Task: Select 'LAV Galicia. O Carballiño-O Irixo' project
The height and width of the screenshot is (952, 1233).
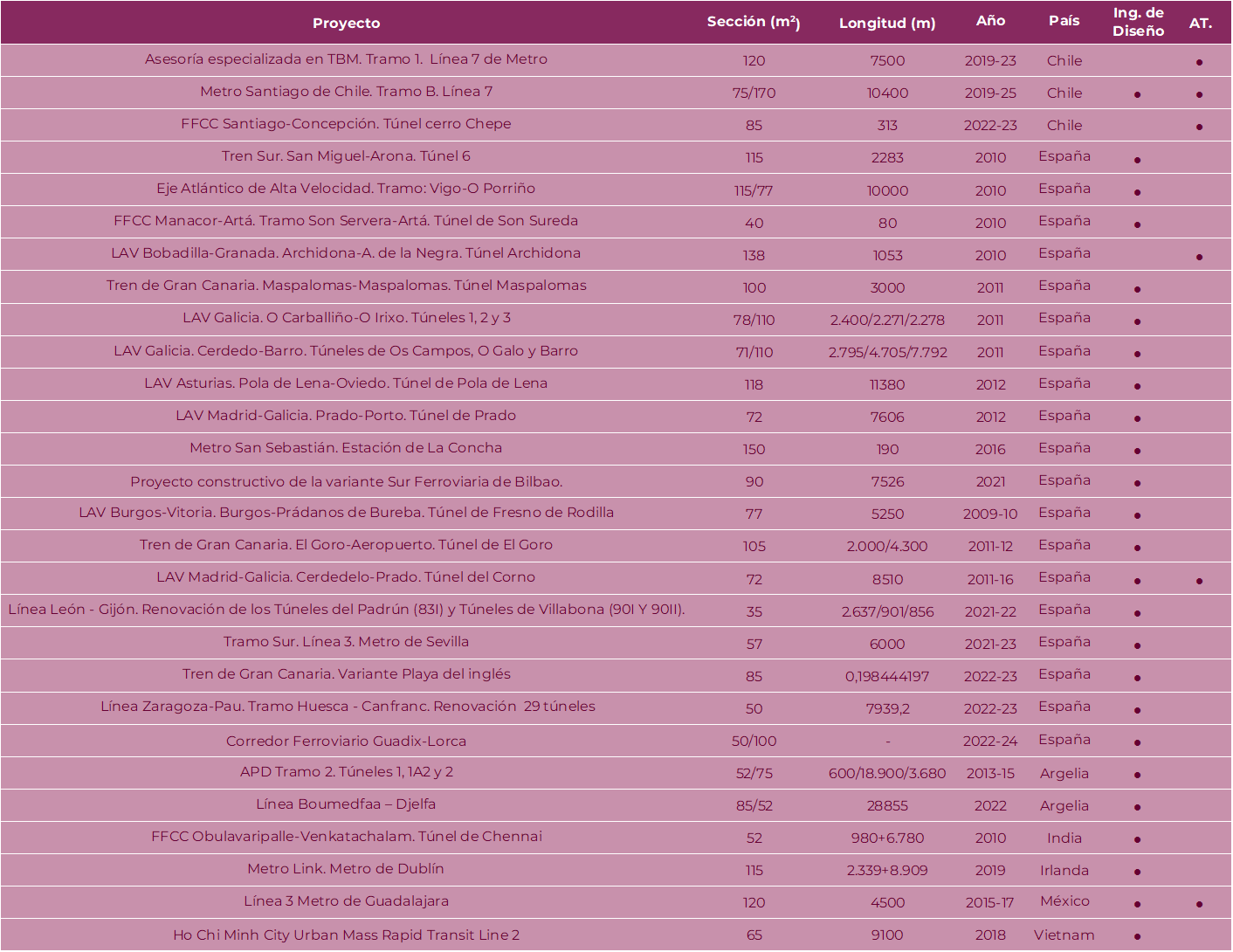Action: point(346,318)
